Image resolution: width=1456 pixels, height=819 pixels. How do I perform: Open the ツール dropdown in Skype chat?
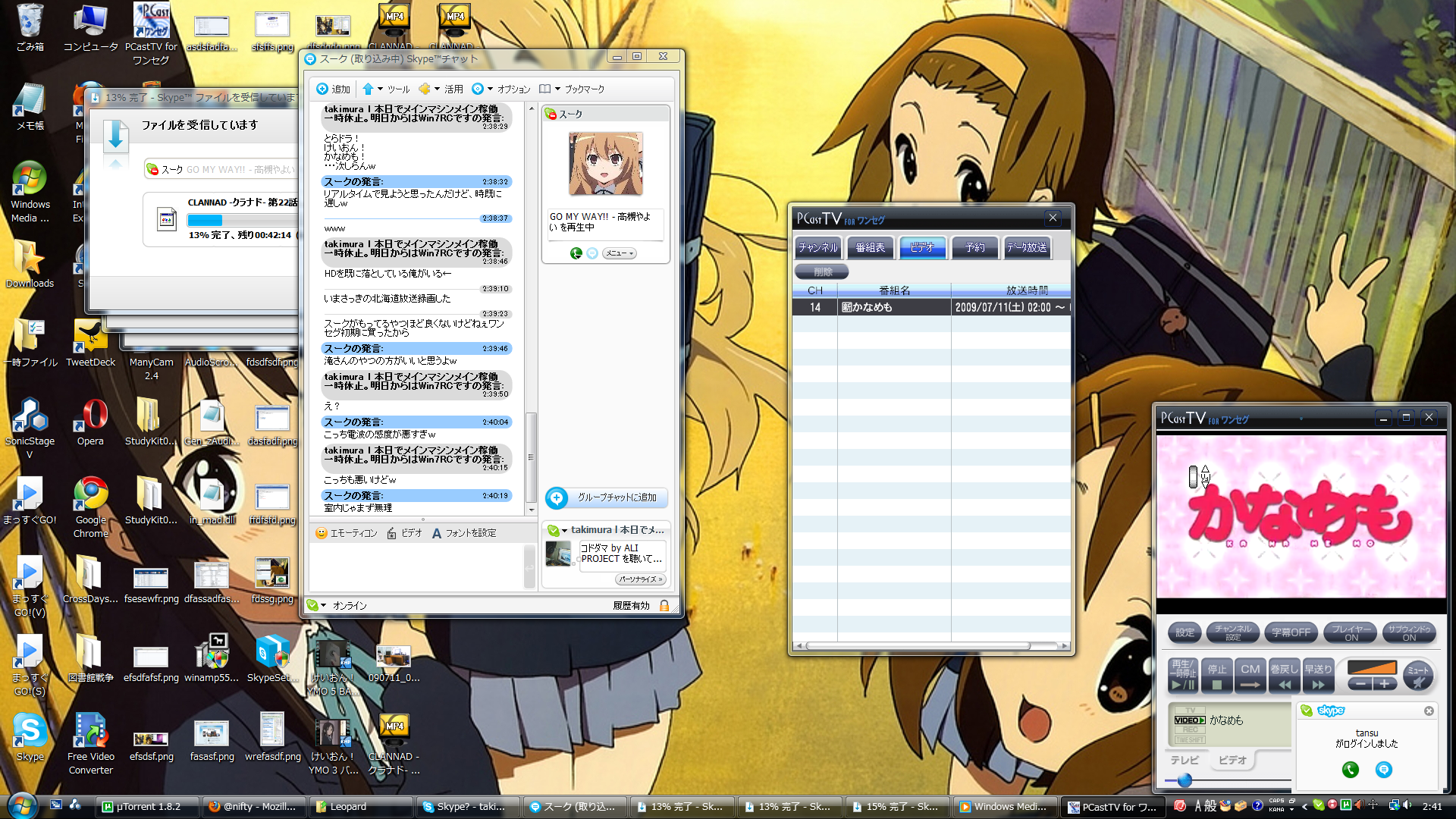click(387, 89)
